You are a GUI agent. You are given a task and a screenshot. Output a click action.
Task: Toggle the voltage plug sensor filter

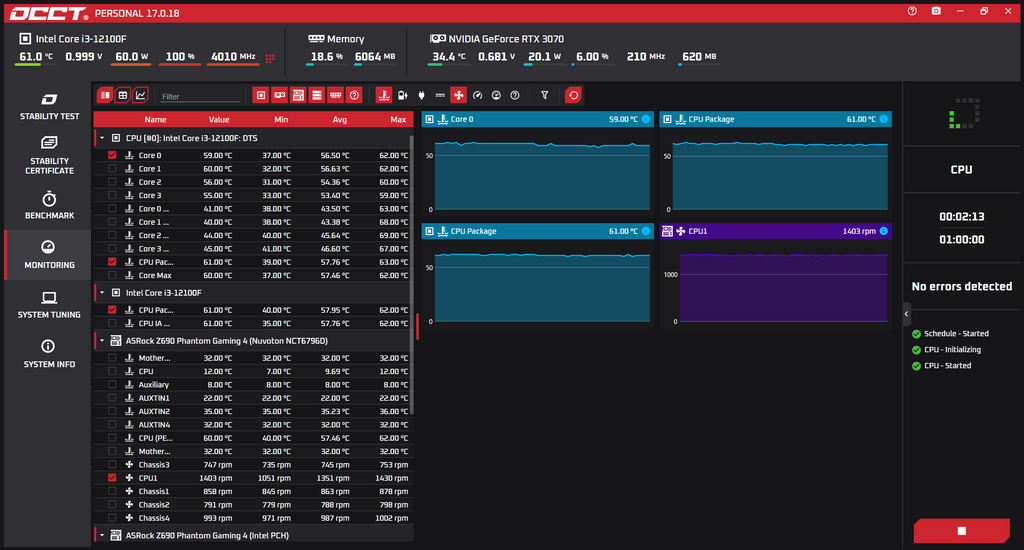pyautogui.click(x=421, y=95)
